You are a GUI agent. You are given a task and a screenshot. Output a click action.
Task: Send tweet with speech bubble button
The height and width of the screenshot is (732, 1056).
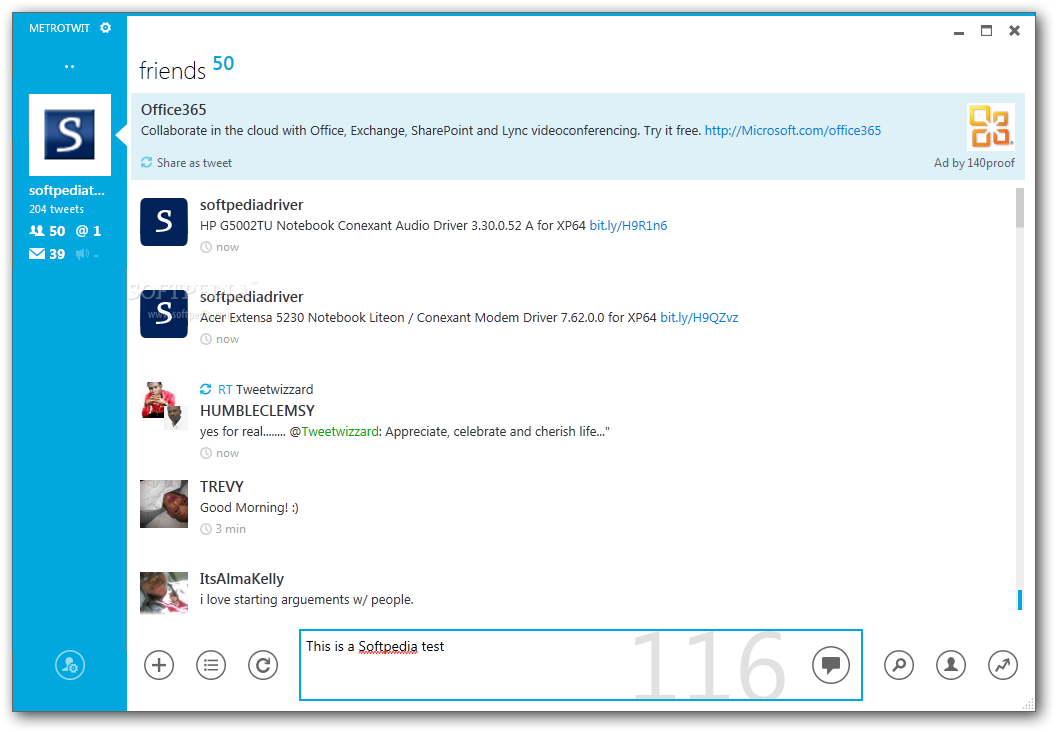tap(830, 665)
